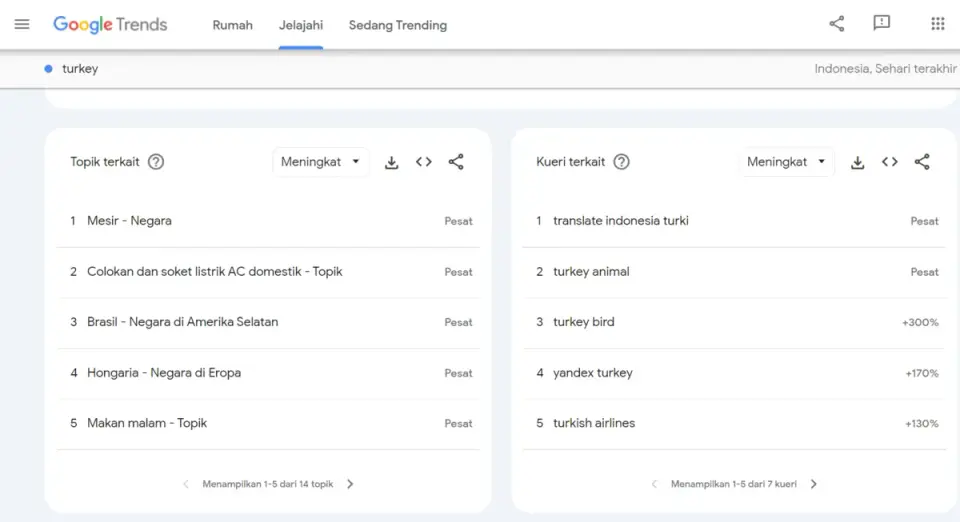Go to previous page of topics
This screenshot has height=522, width=960.
tap(186, 484)
